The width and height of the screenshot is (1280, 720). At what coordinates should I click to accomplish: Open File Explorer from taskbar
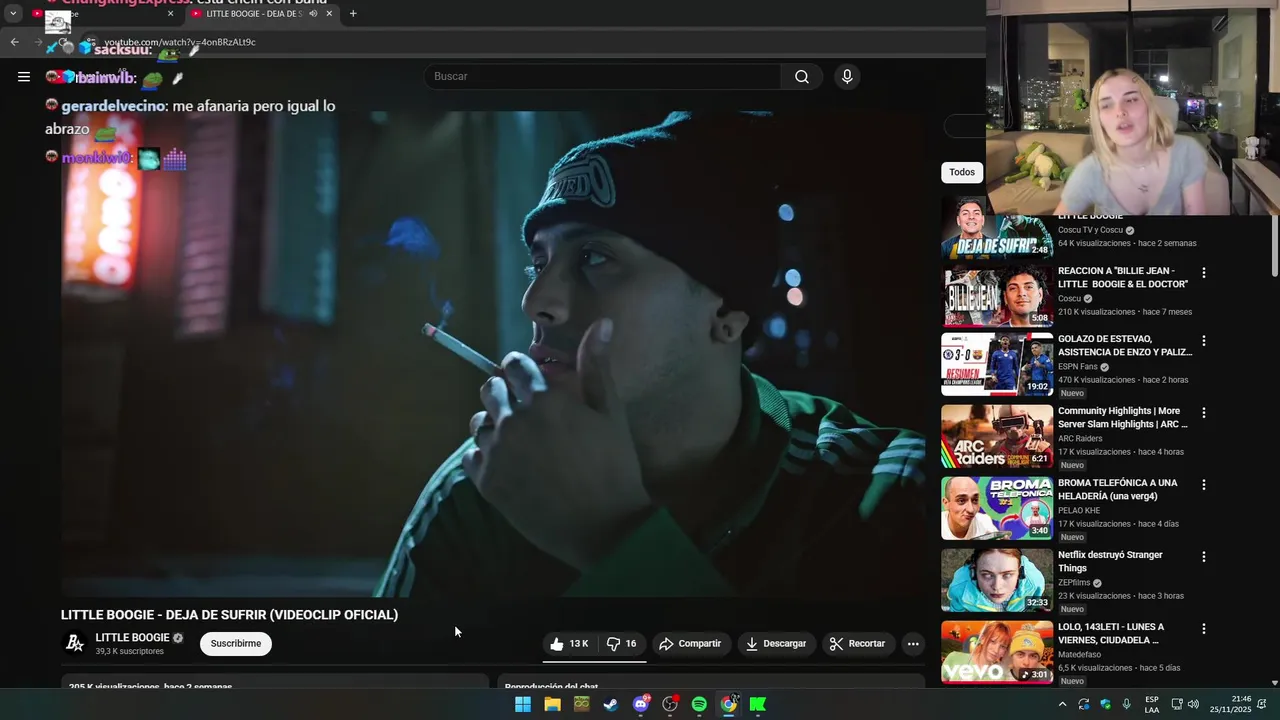[552, 704]
